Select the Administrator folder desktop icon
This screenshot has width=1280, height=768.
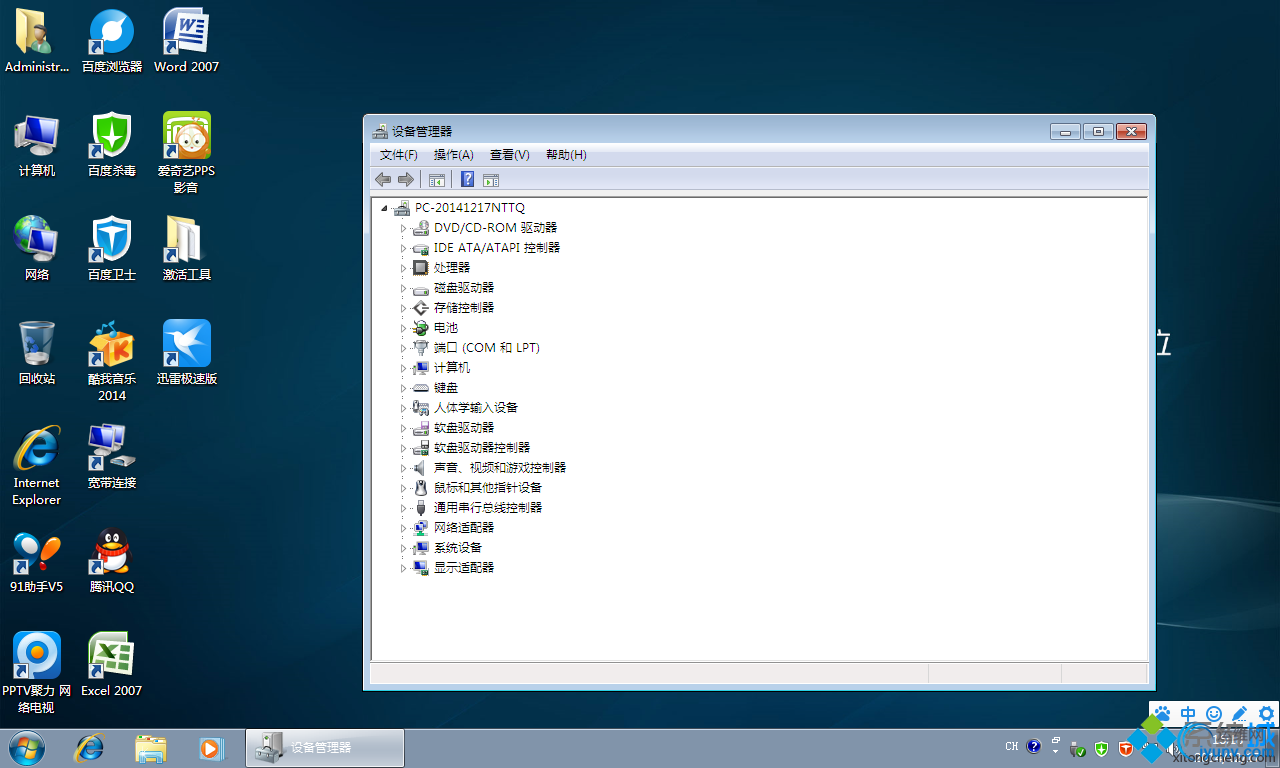(37, 42)
